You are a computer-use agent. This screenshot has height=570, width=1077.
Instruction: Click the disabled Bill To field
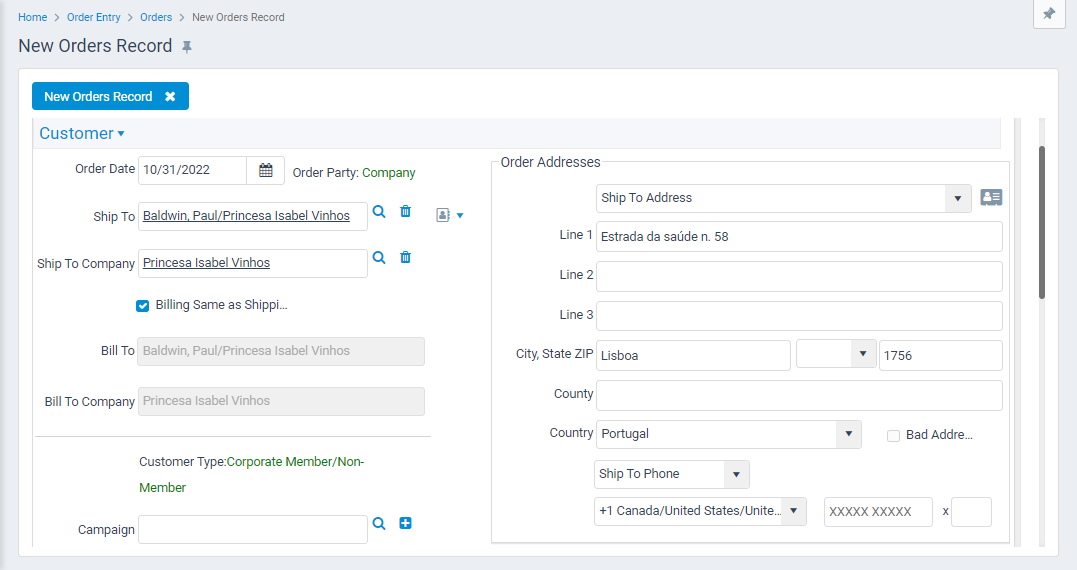point(281,351)
